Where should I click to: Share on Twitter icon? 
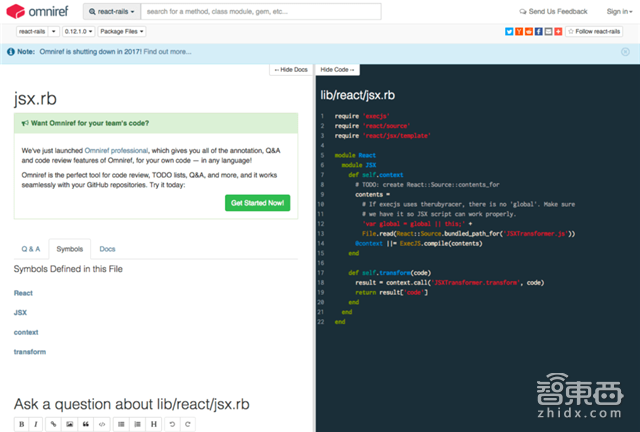click(510, 31)
